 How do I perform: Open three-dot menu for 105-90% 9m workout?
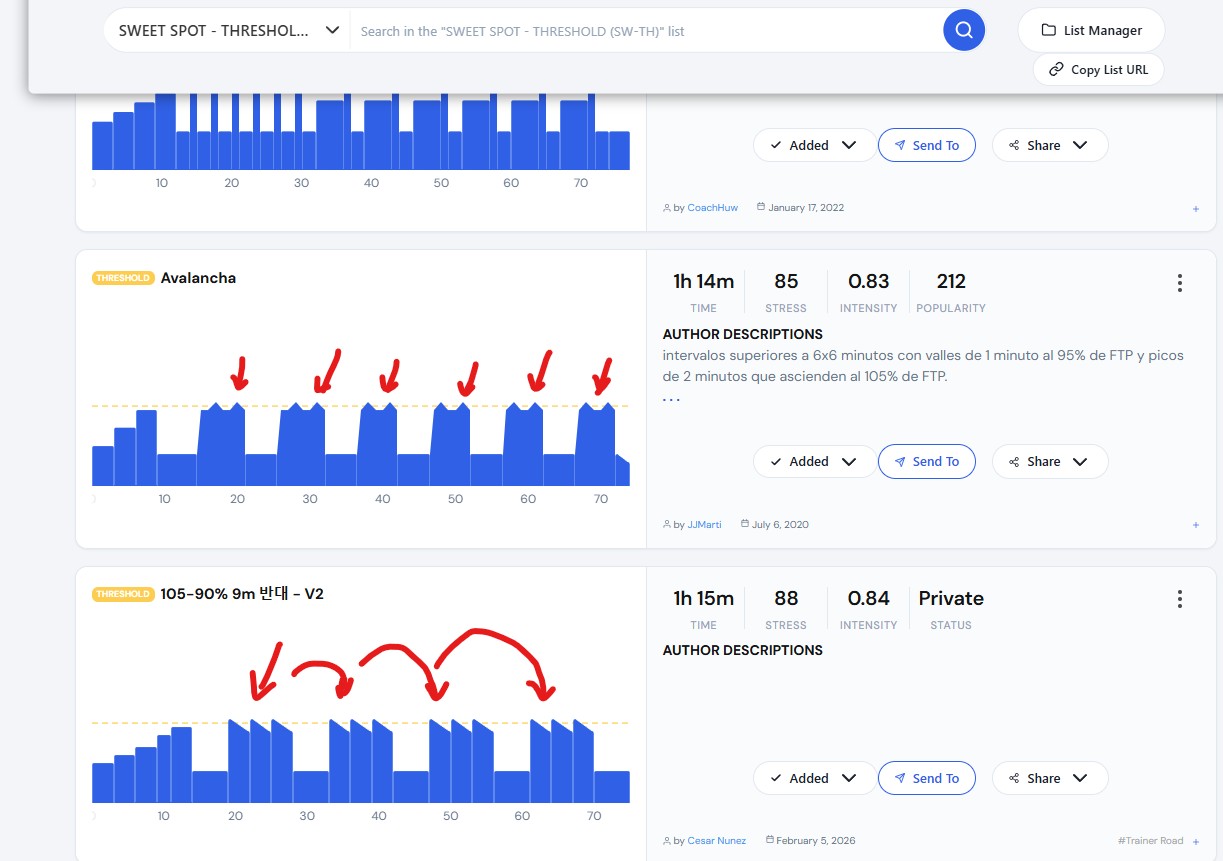tap(1180, 599)
